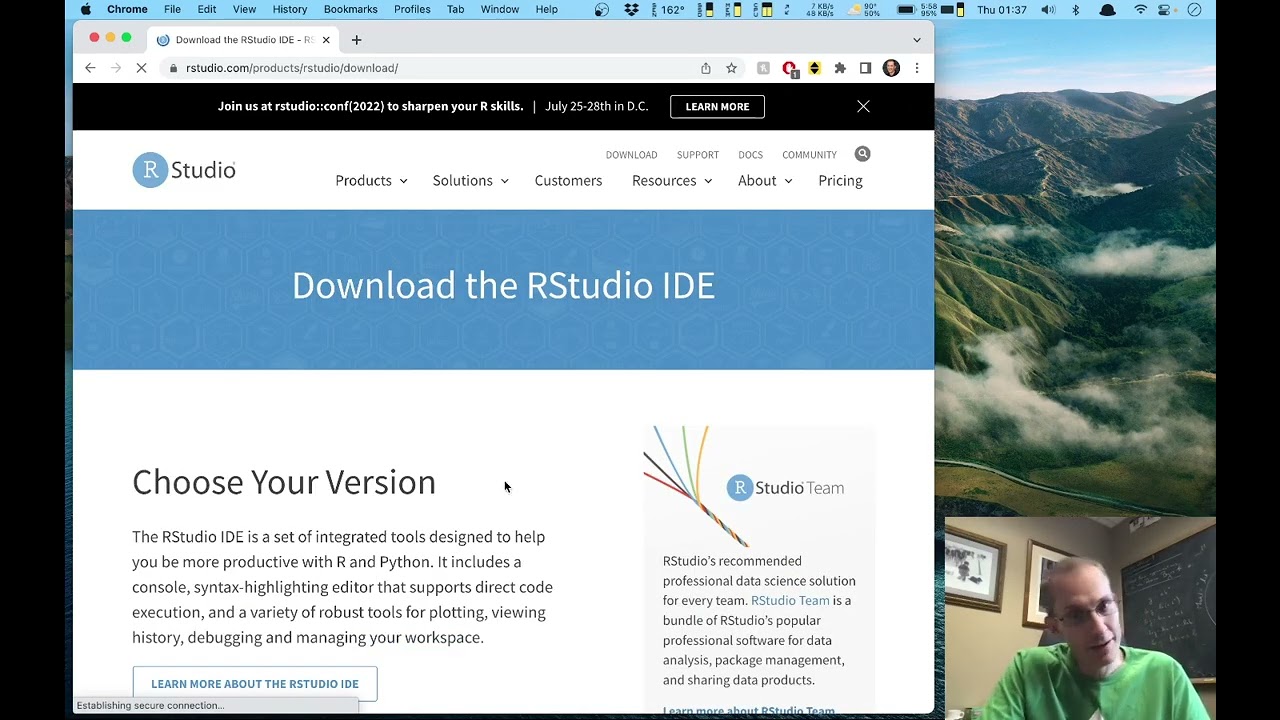Expand the Resources dropdown menu

672,180
